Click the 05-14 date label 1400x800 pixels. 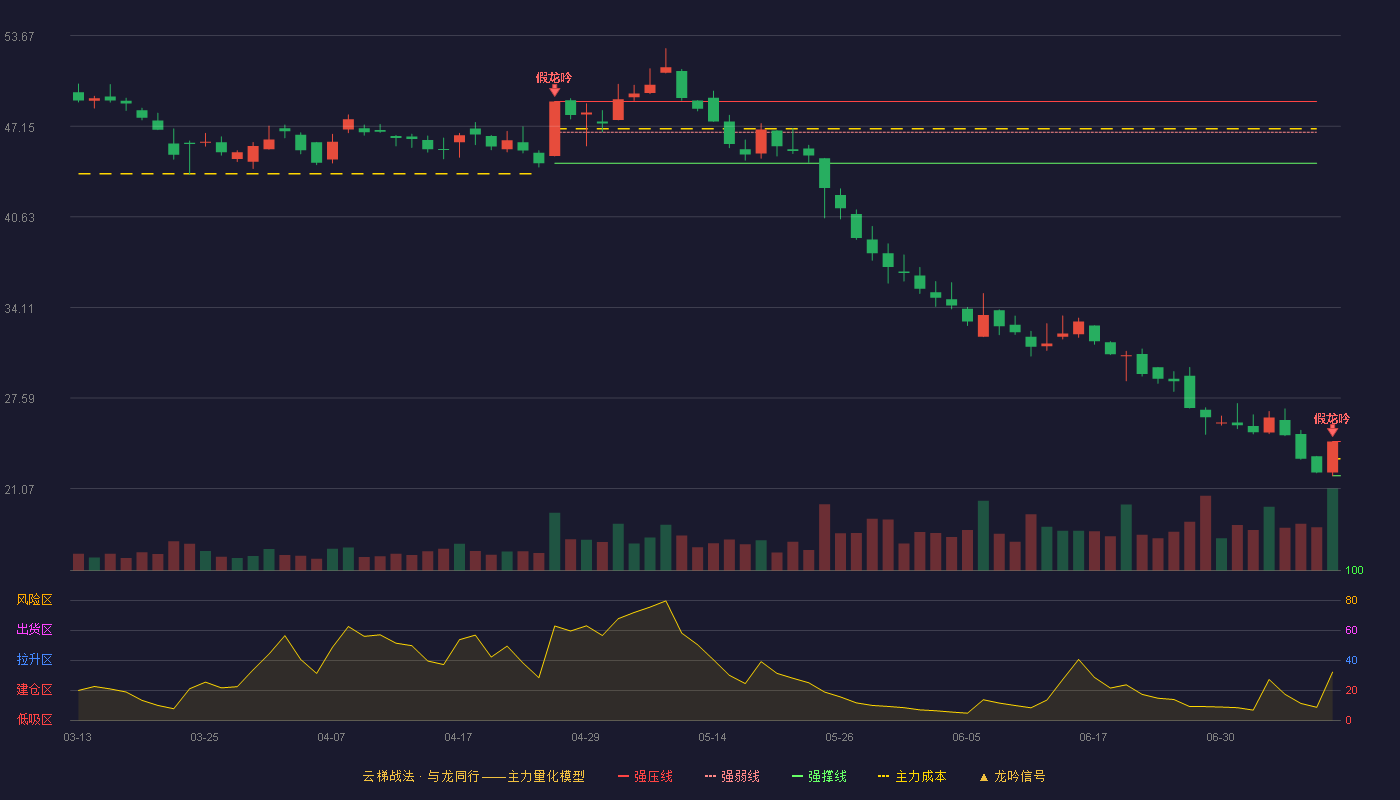[x=712, y=737]
